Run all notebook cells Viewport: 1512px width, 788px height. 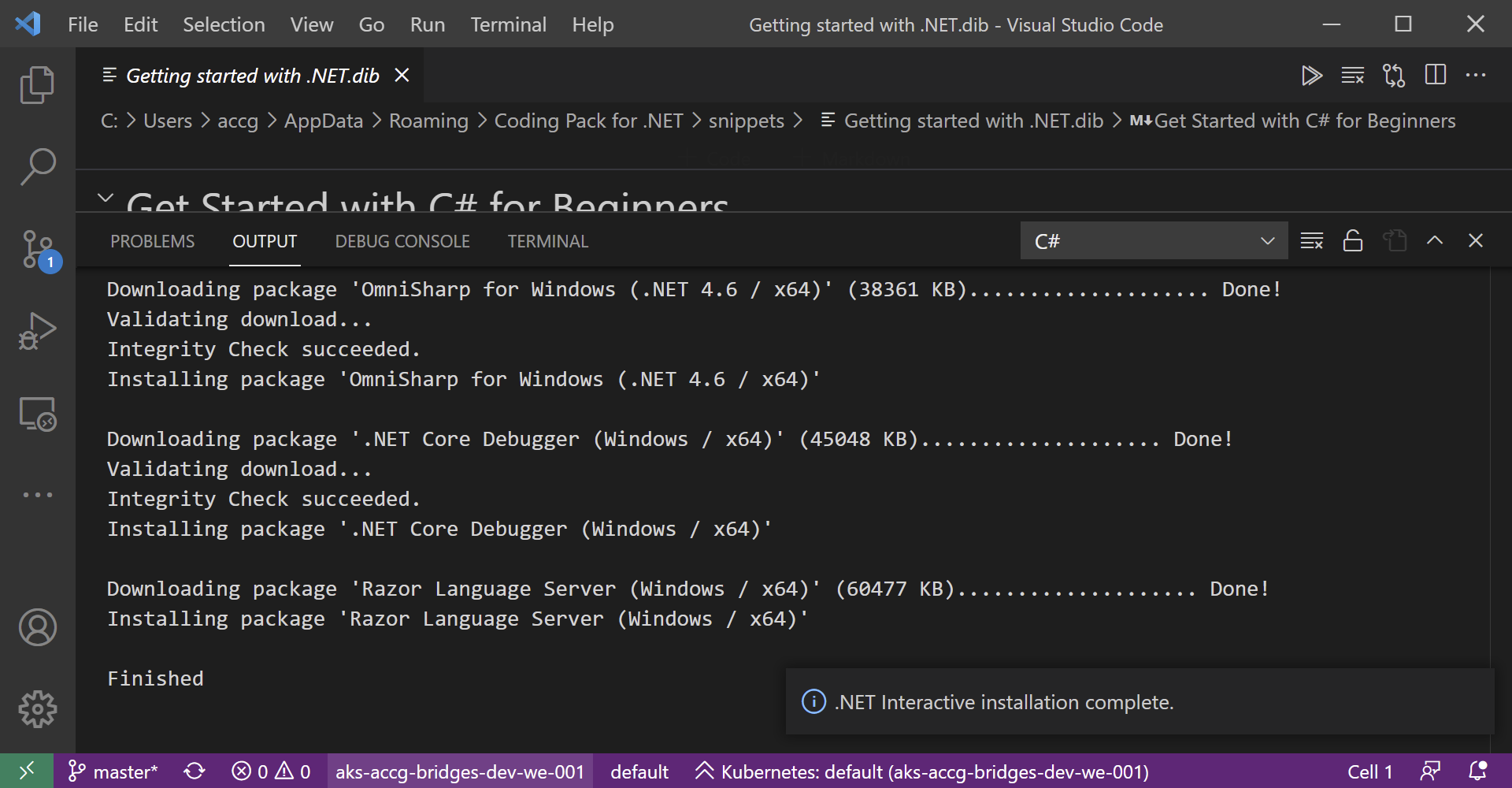coord(1311,76)
